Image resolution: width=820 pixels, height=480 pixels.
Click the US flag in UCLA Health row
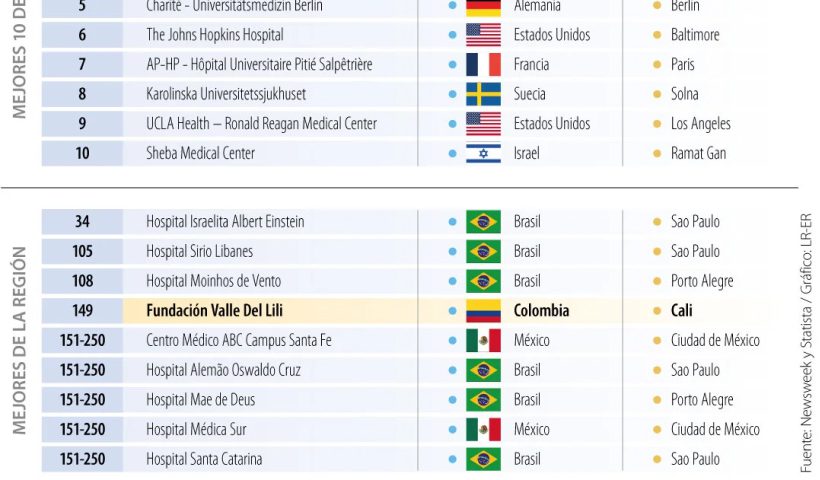tap(483, 124)
